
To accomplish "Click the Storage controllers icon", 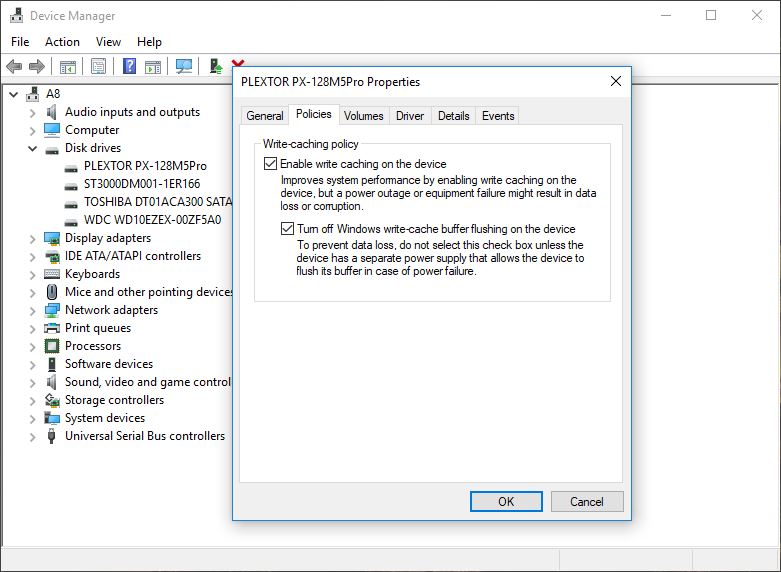I will (52, 400).
